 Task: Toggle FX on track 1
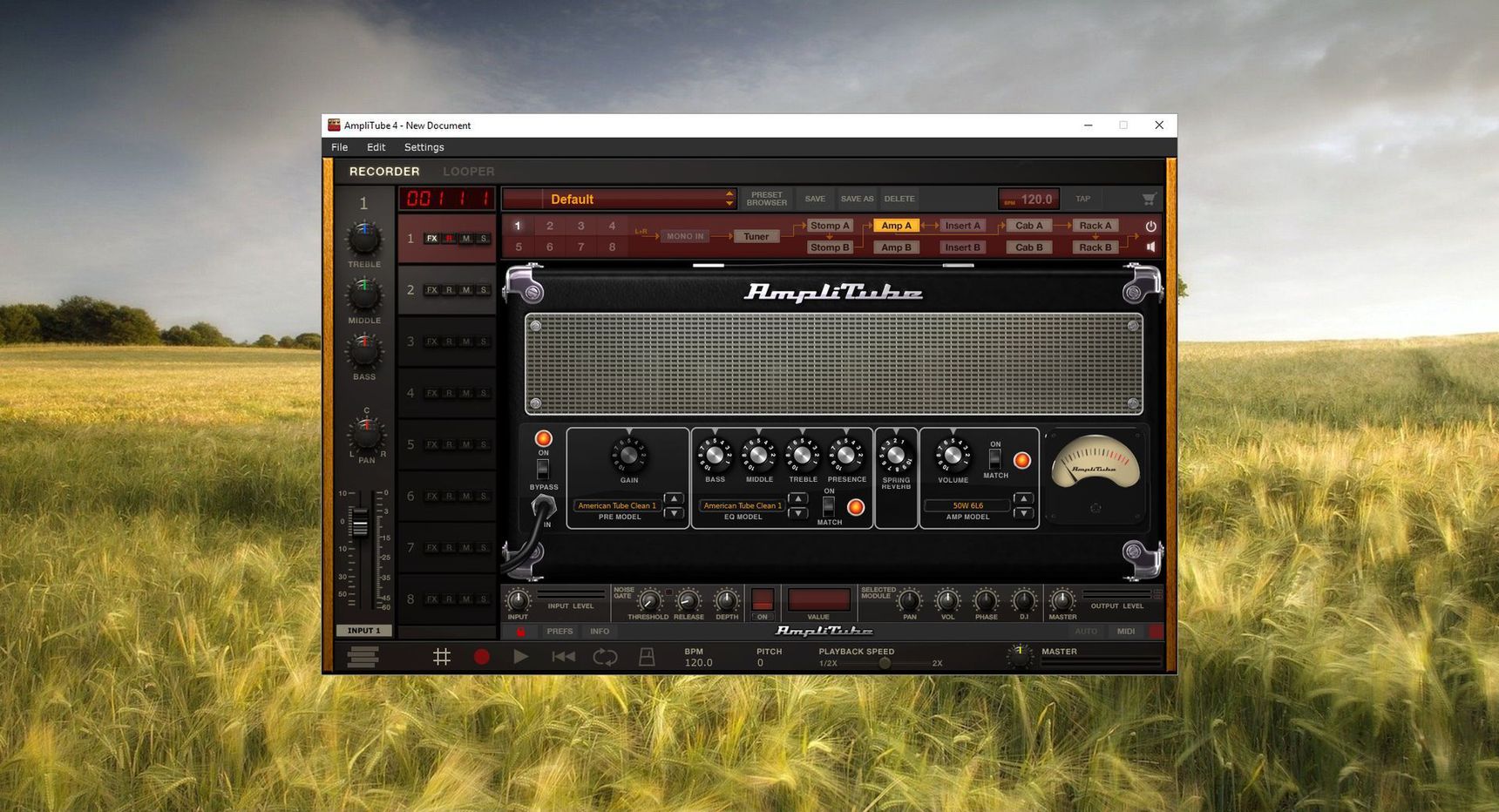pyautogui.click(x=431, y=239)
